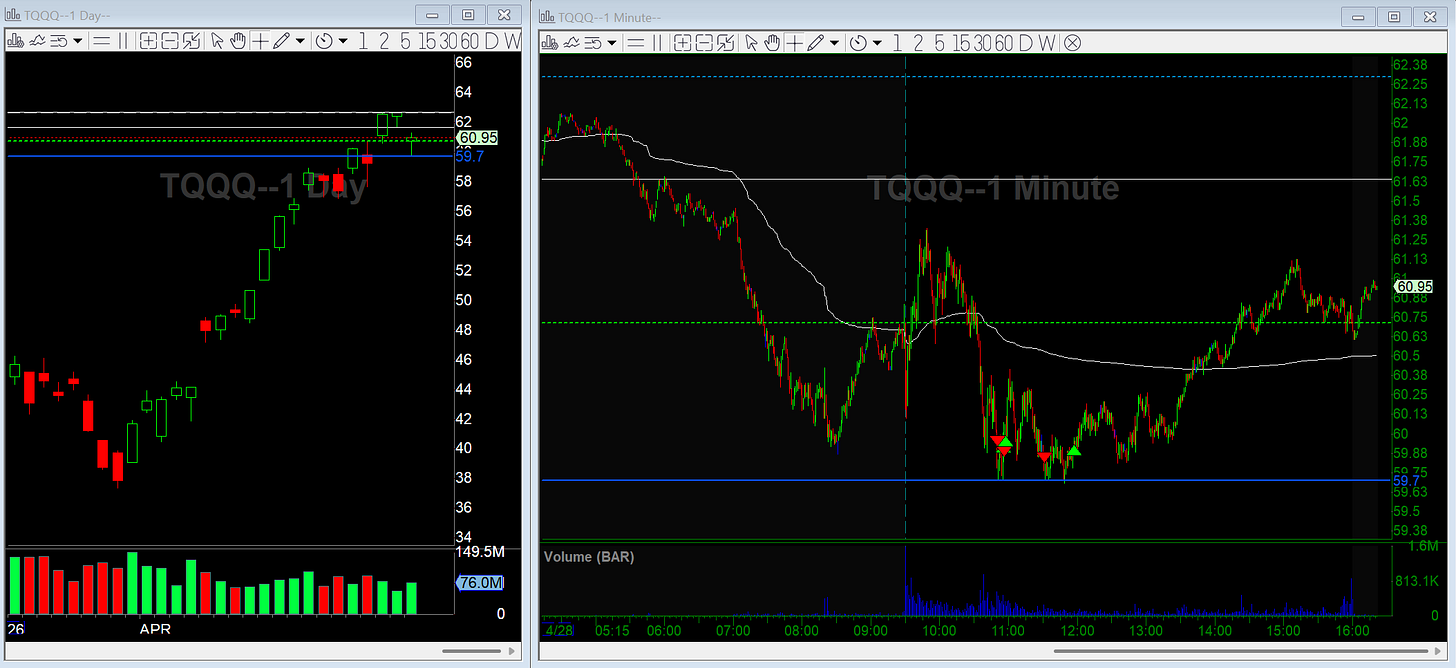Select 5 minute timeframe in Minute window
This screenshot has width=1456, height=668.
[x=939, y=42]
